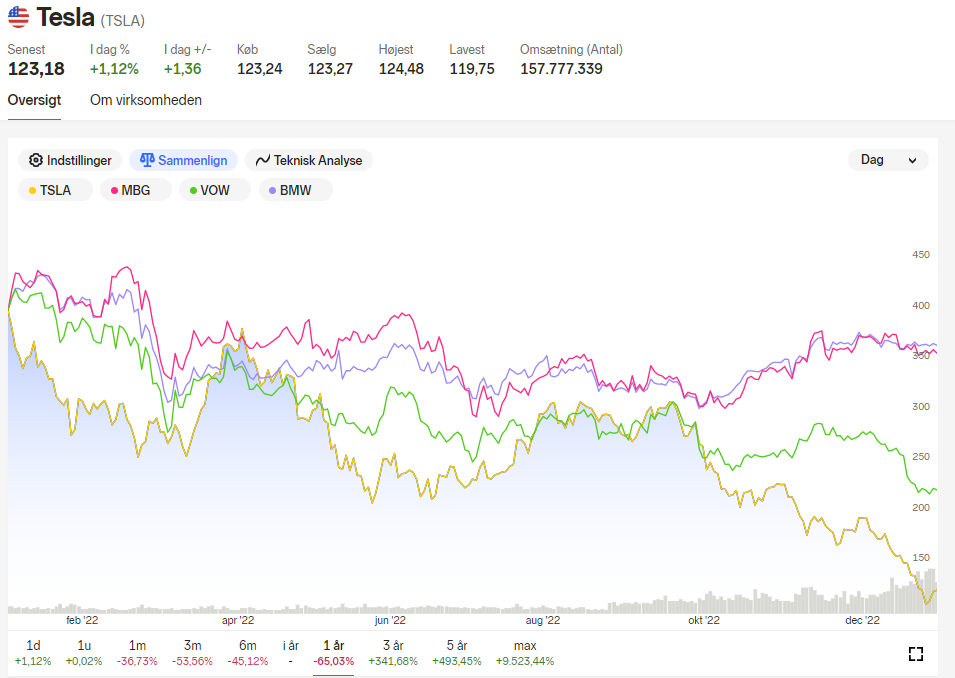The width and height of the screenshot is (955, 678).
Task: Click the Sammenlign button label
Action: click(192, 160)
